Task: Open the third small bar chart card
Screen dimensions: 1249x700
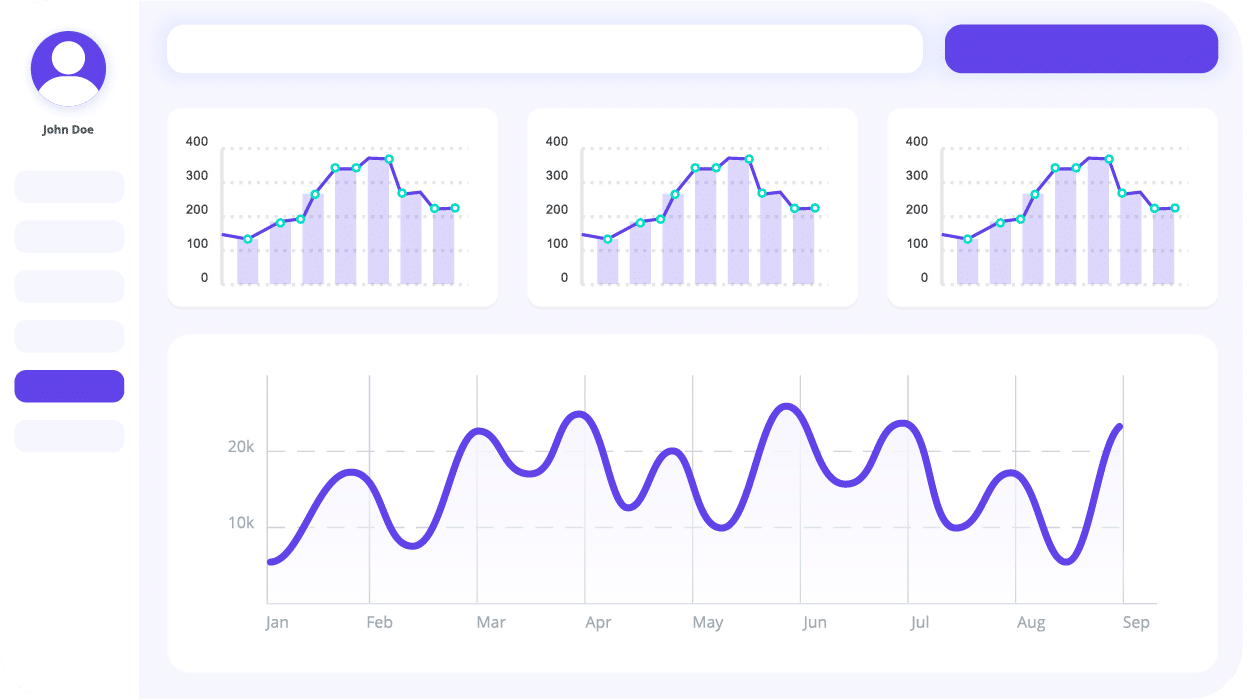Action: click(x=1052, y=207)
